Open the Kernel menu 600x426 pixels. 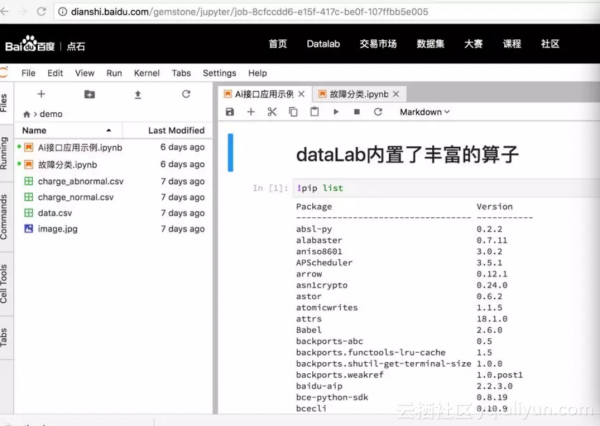[x=147, y=73]
